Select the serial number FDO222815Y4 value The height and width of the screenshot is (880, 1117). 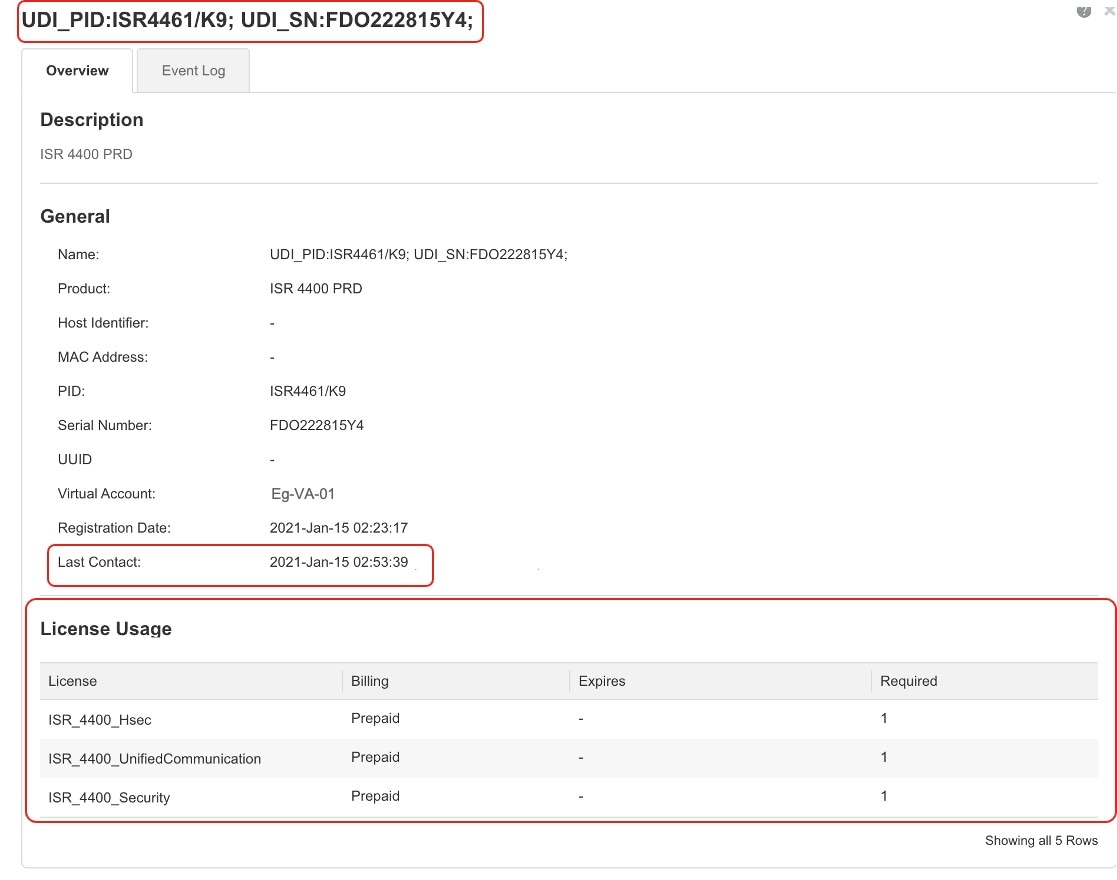point(316,425)
